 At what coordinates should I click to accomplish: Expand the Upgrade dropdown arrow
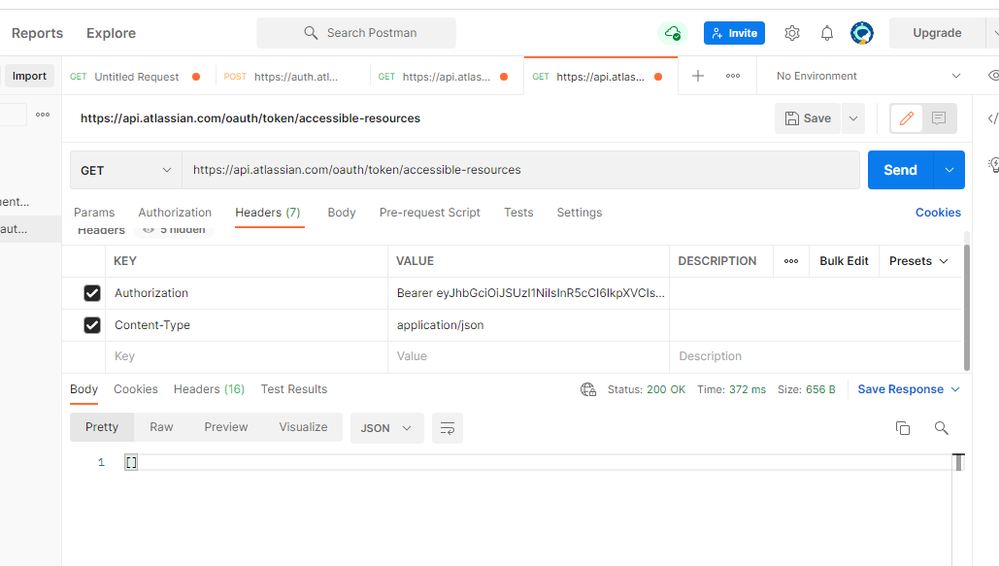(x=993, y=33)
